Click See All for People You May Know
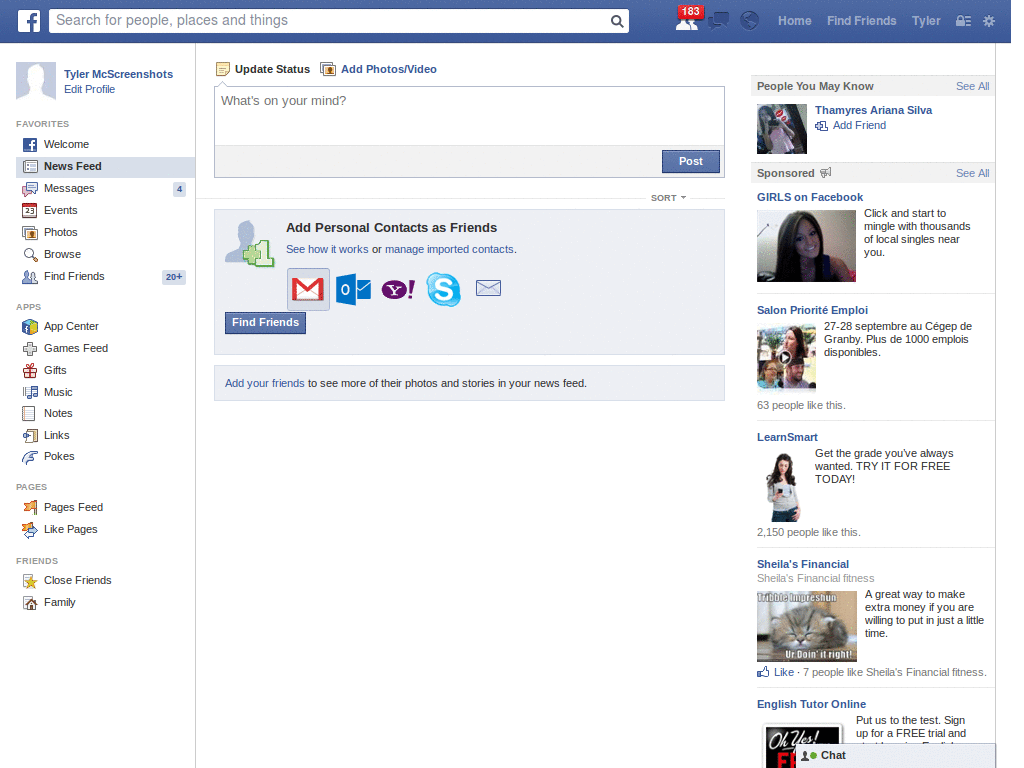 [x=972, y=86]
